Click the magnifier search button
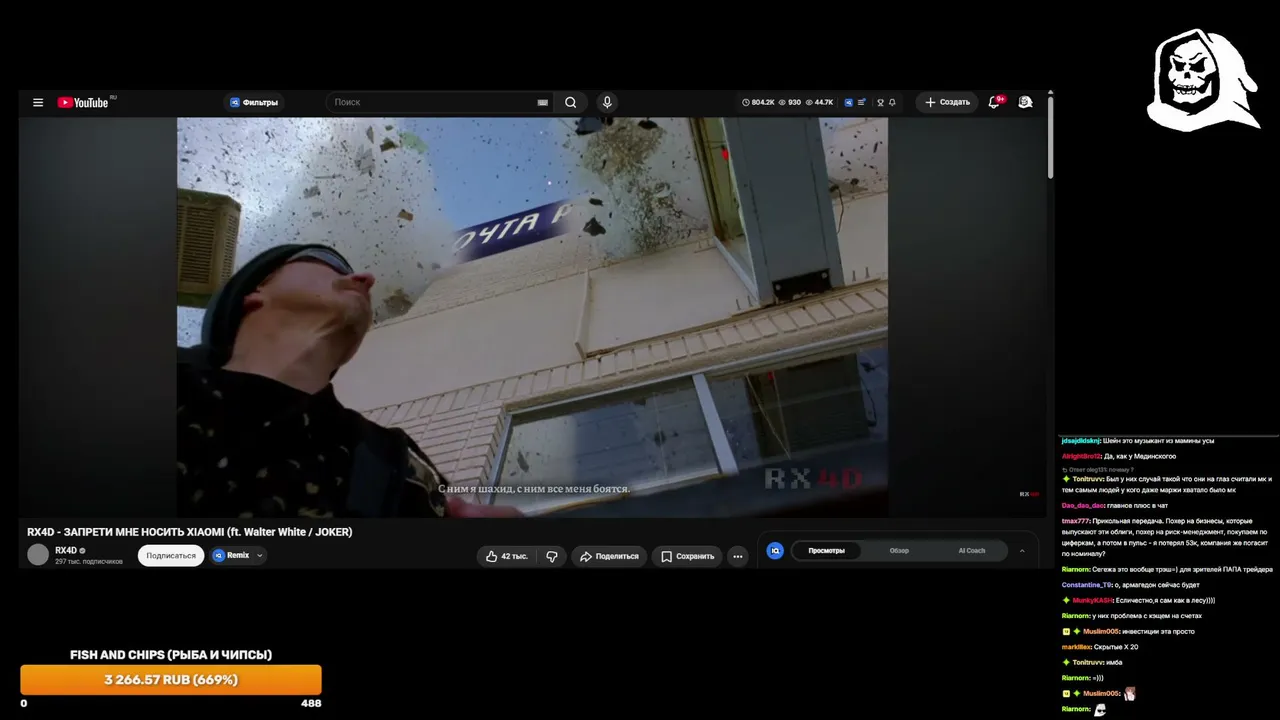Viewport: 1280px width, 720px height. click(570, 102)
